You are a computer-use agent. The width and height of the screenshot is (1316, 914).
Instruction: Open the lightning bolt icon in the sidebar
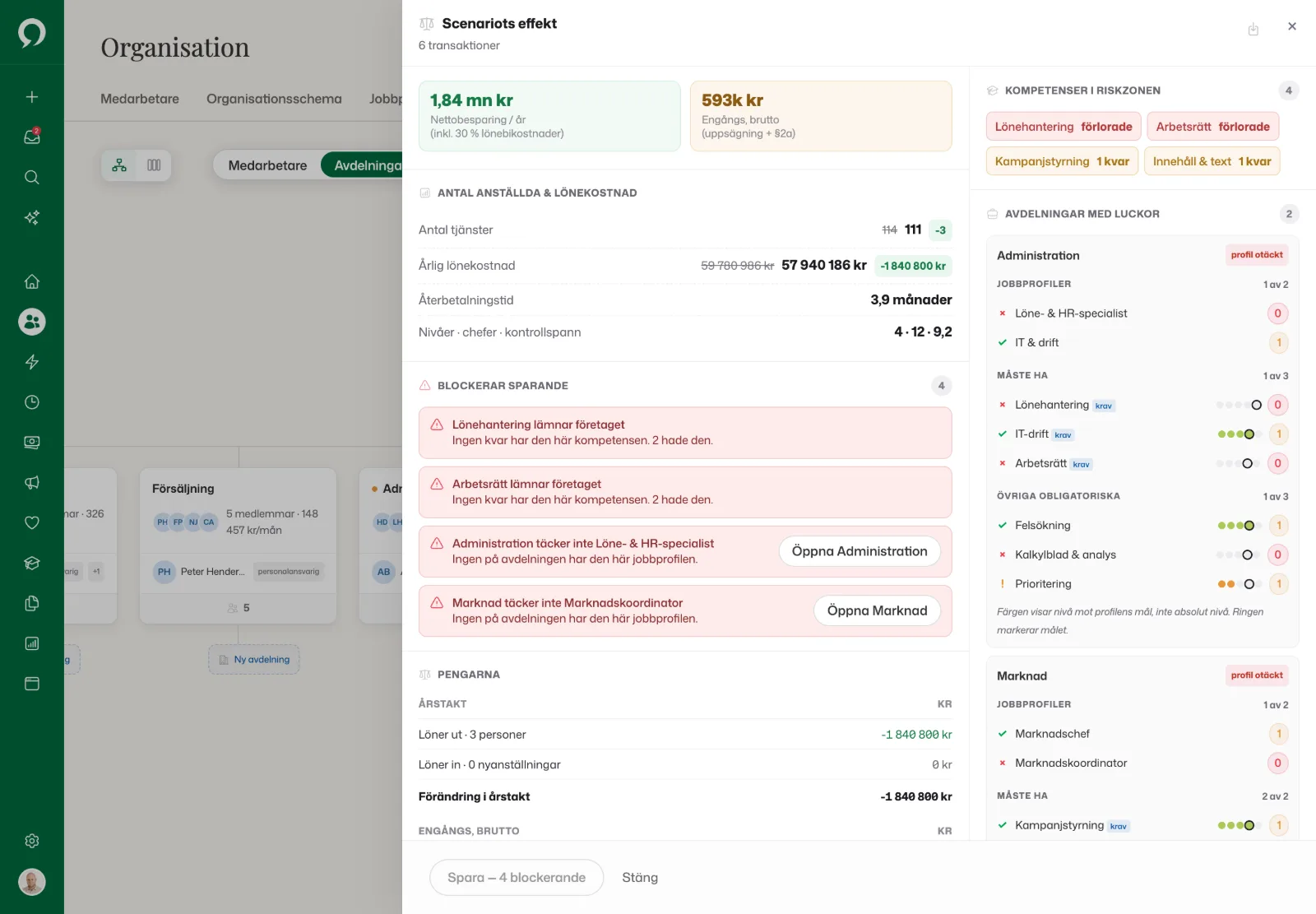point(32,362)
